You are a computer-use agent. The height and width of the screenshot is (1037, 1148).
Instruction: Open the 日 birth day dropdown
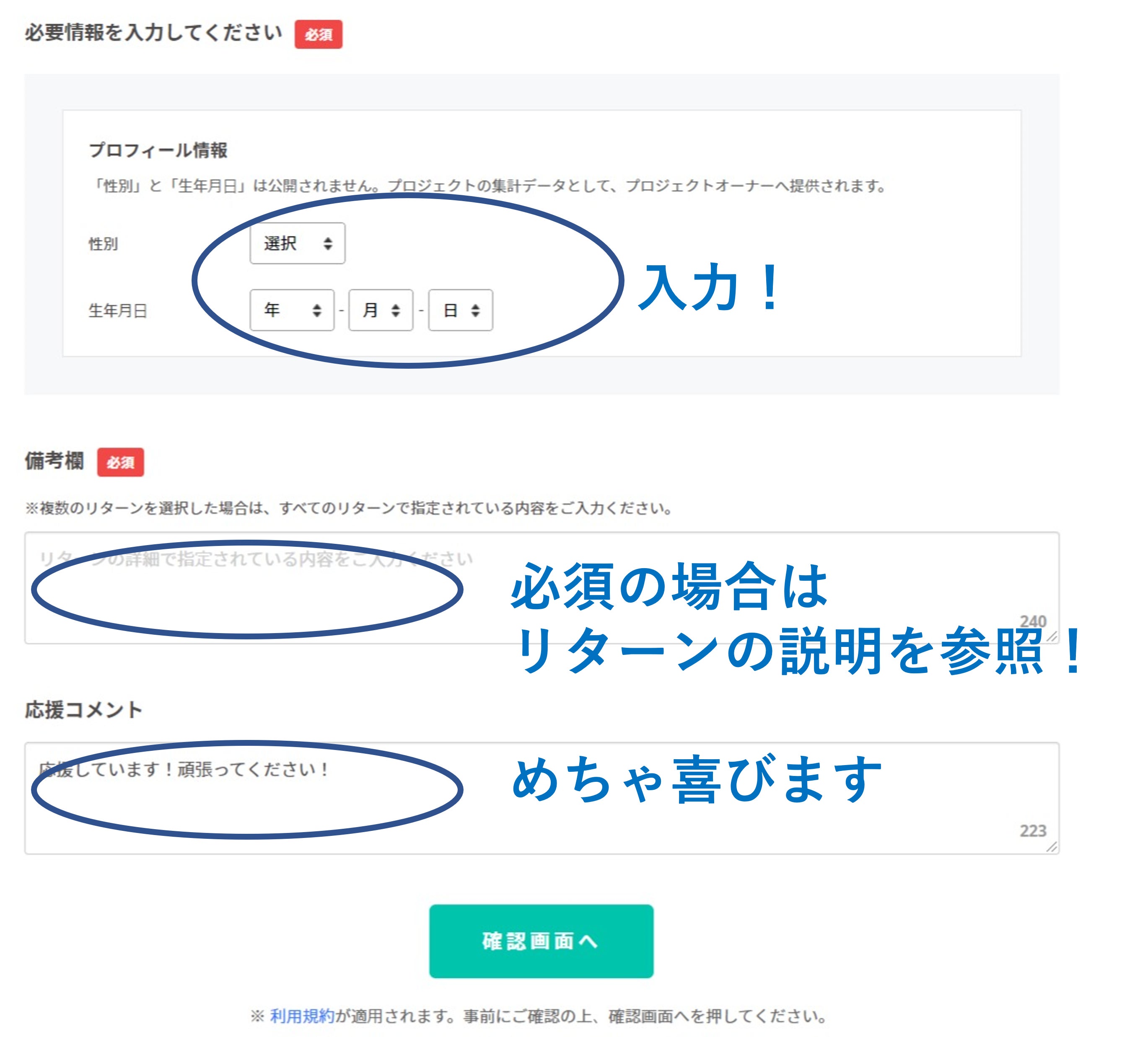tap(460, 310)
